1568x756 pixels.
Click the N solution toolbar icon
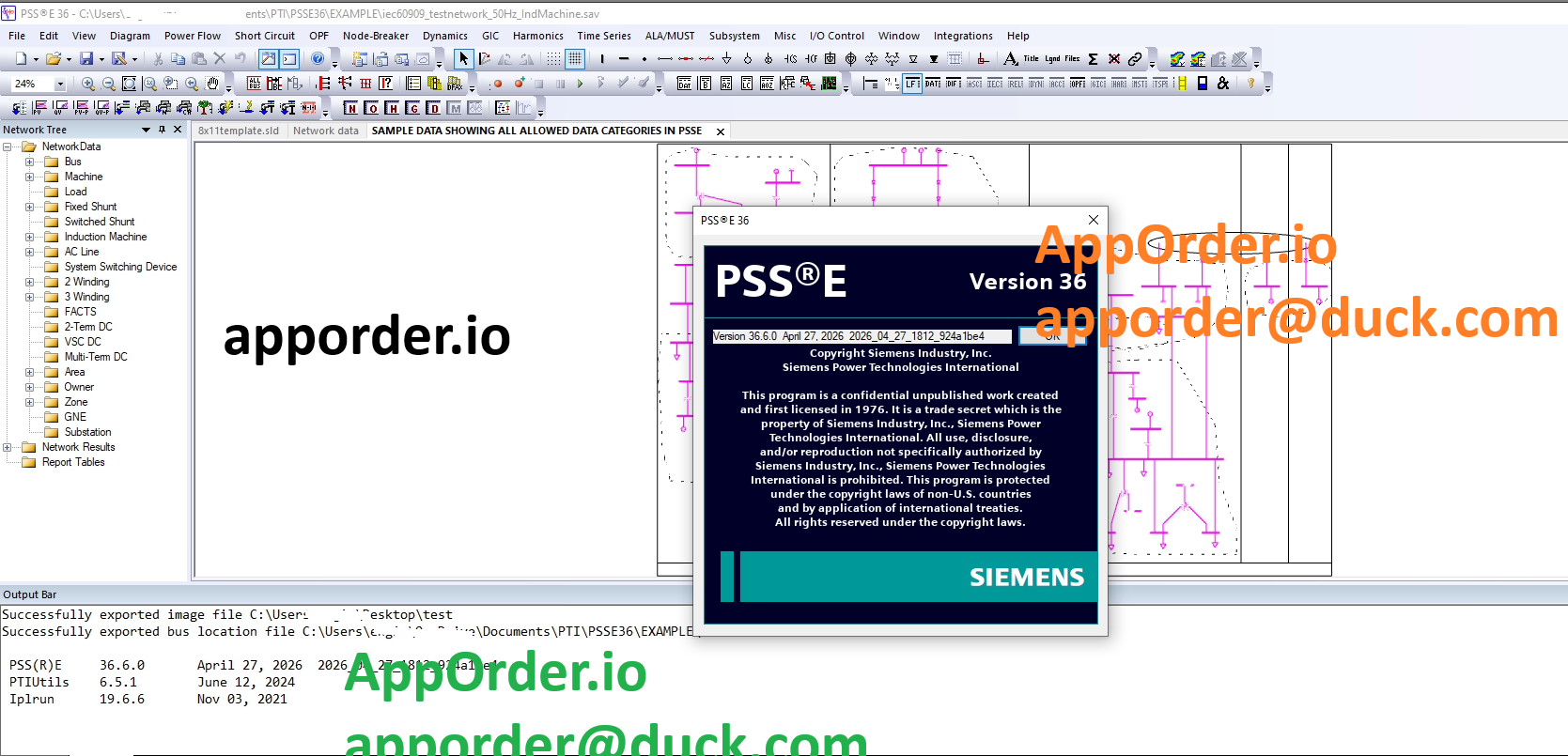pos(350,108)
